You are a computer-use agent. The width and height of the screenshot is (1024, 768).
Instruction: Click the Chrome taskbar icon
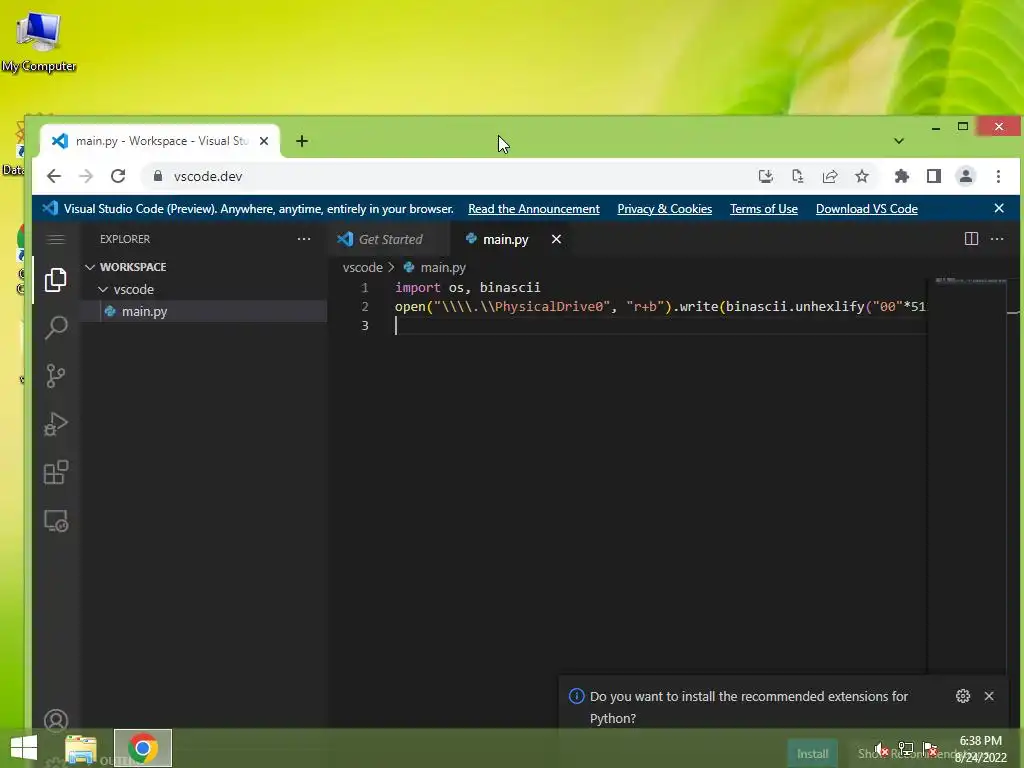tap(143, 748)
